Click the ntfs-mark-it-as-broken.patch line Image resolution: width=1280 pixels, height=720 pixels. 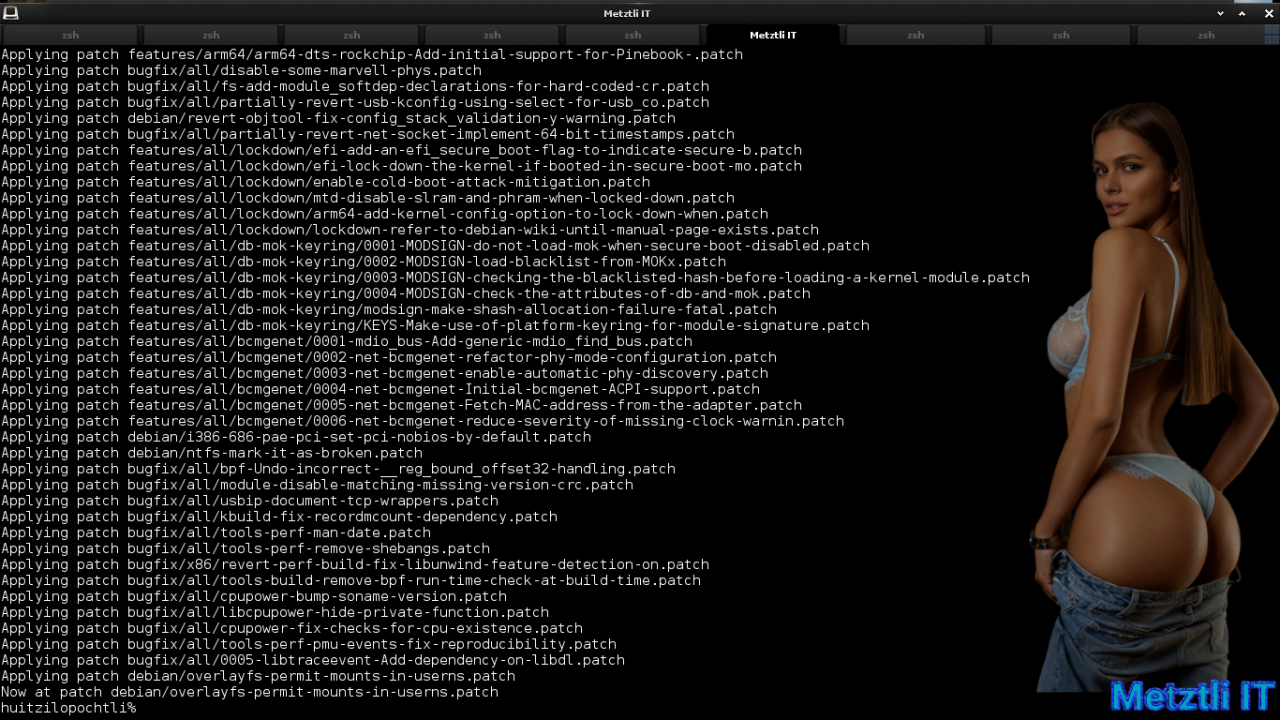[211, 453]
